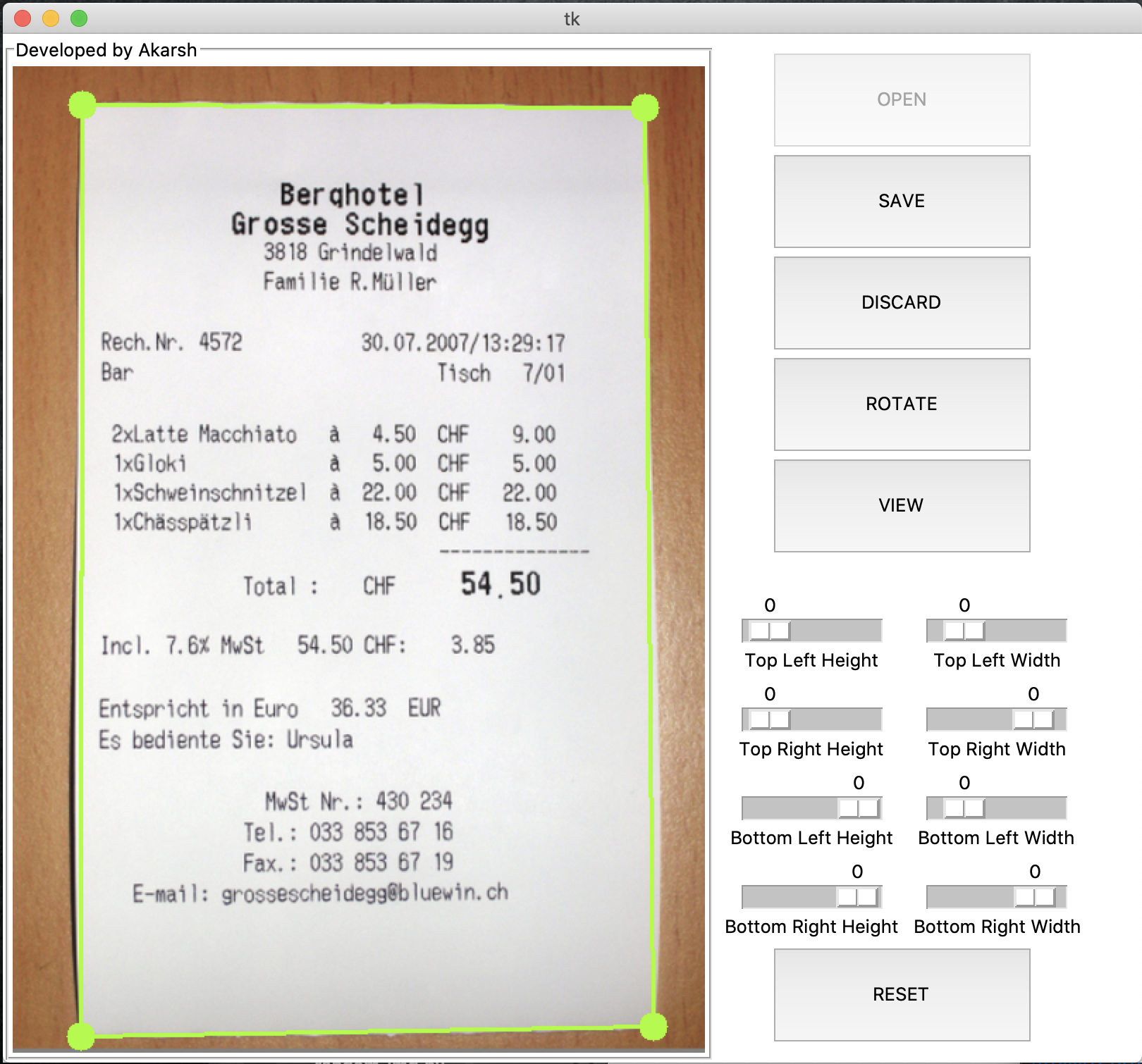Select the top-right green corner handle
The height and width of the screenshot is (1064, 1142).
(645, 108)
